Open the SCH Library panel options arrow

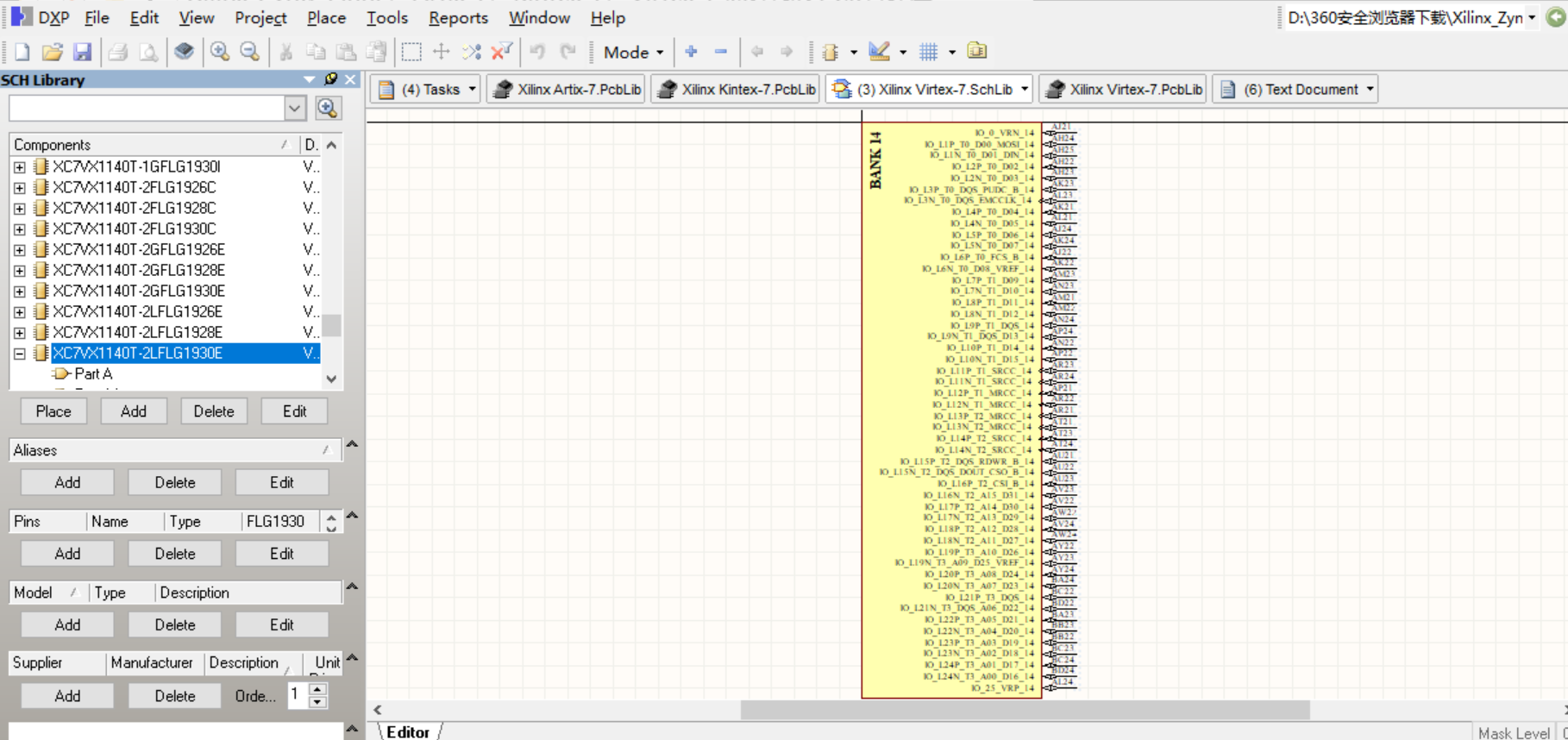pos(309,79)
